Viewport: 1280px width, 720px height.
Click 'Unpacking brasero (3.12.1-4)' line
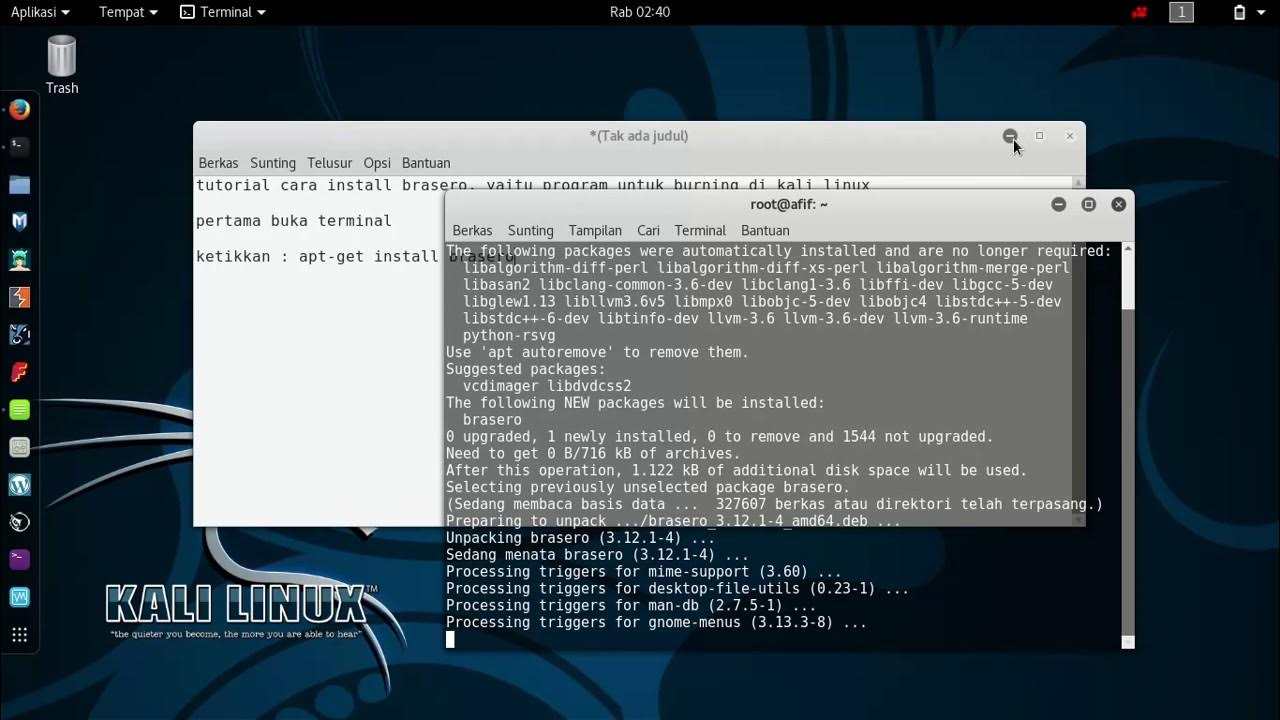(580, 538)
